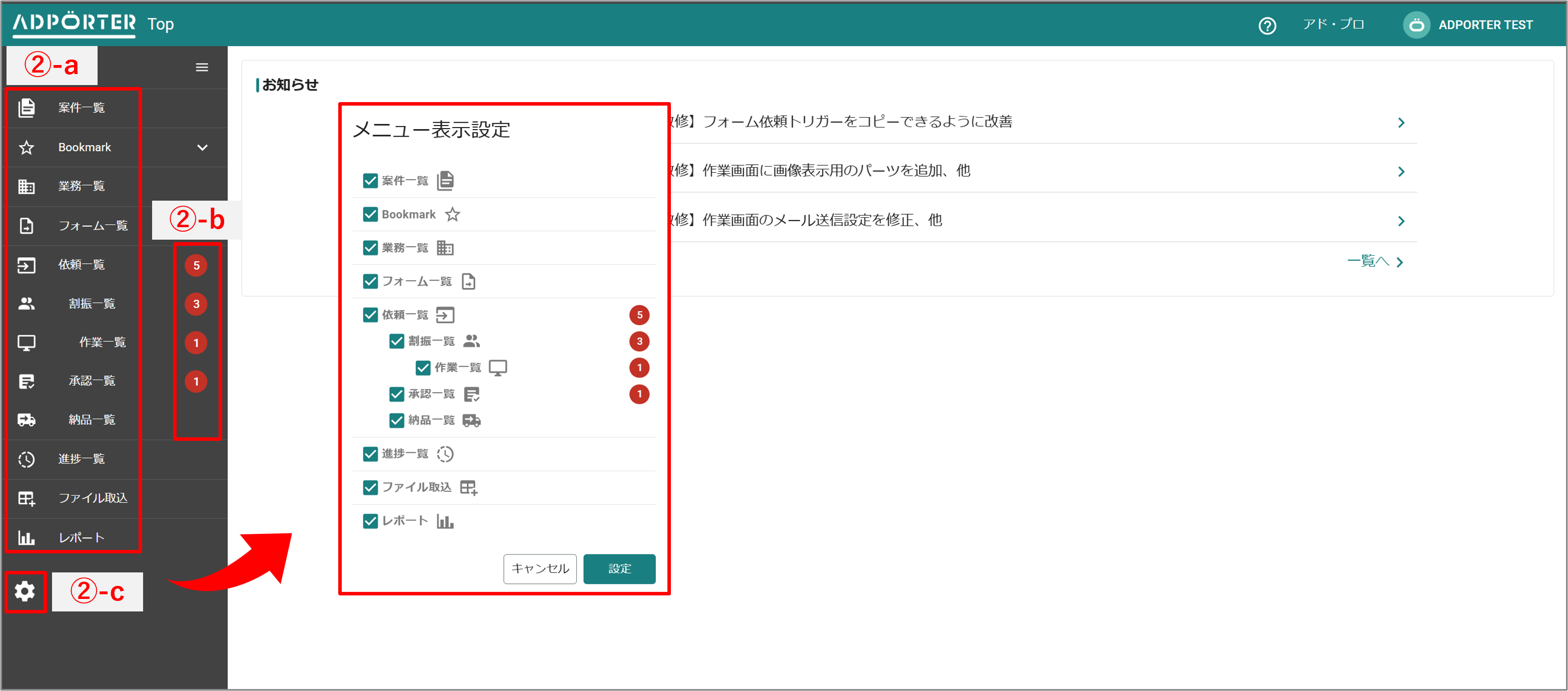Open notice about フォーム依頼トリガー via chevron
The height and width of the screenshot is (691, 1568).
[1401, 123]
